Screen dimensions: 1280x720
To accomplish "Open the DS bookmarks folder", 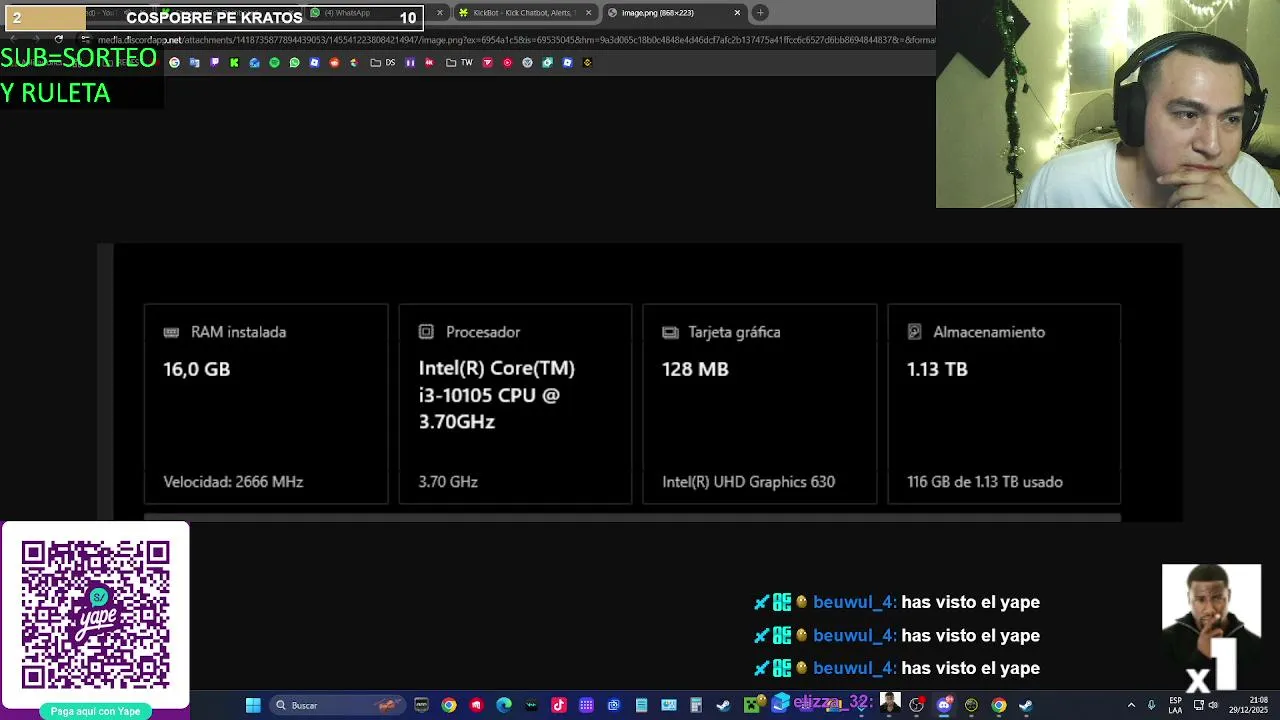I will (x=382, y=62).
